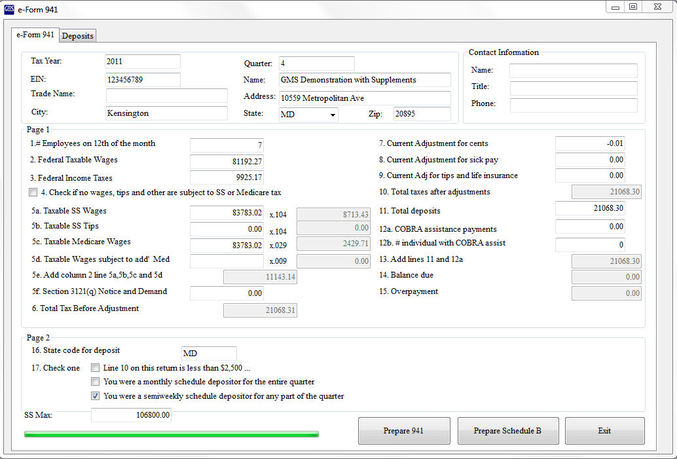
Task: Click the green progress bar
Action: point(171,434)
